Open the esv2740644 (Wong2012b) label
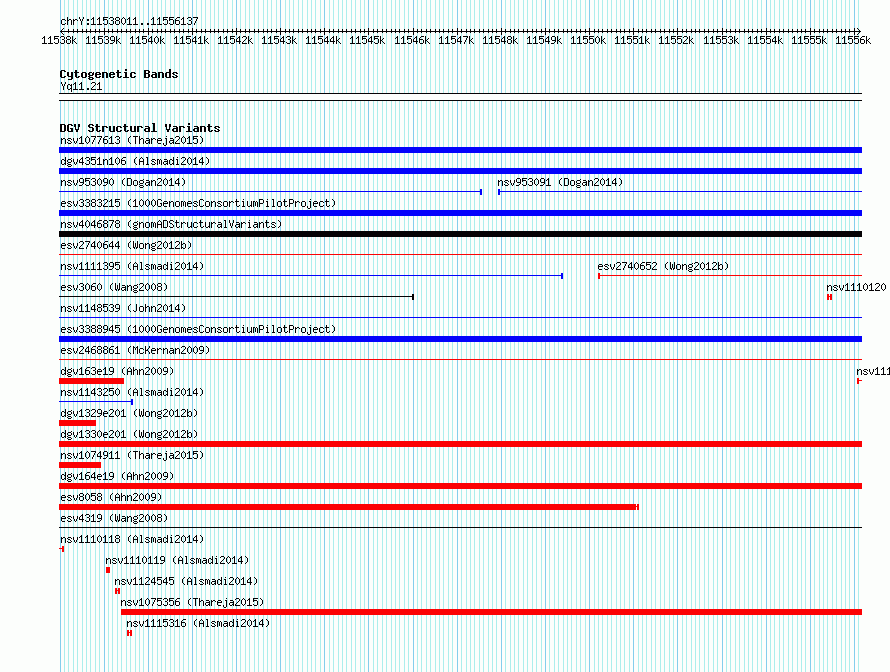 coord(126,245)
